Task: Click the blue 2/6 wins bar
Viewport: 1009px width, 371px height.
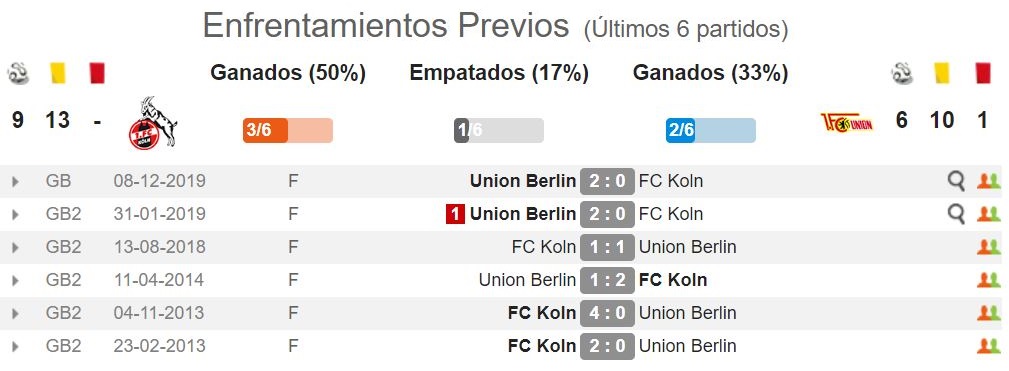Action: pyautogui.click(x=710, y=130)
